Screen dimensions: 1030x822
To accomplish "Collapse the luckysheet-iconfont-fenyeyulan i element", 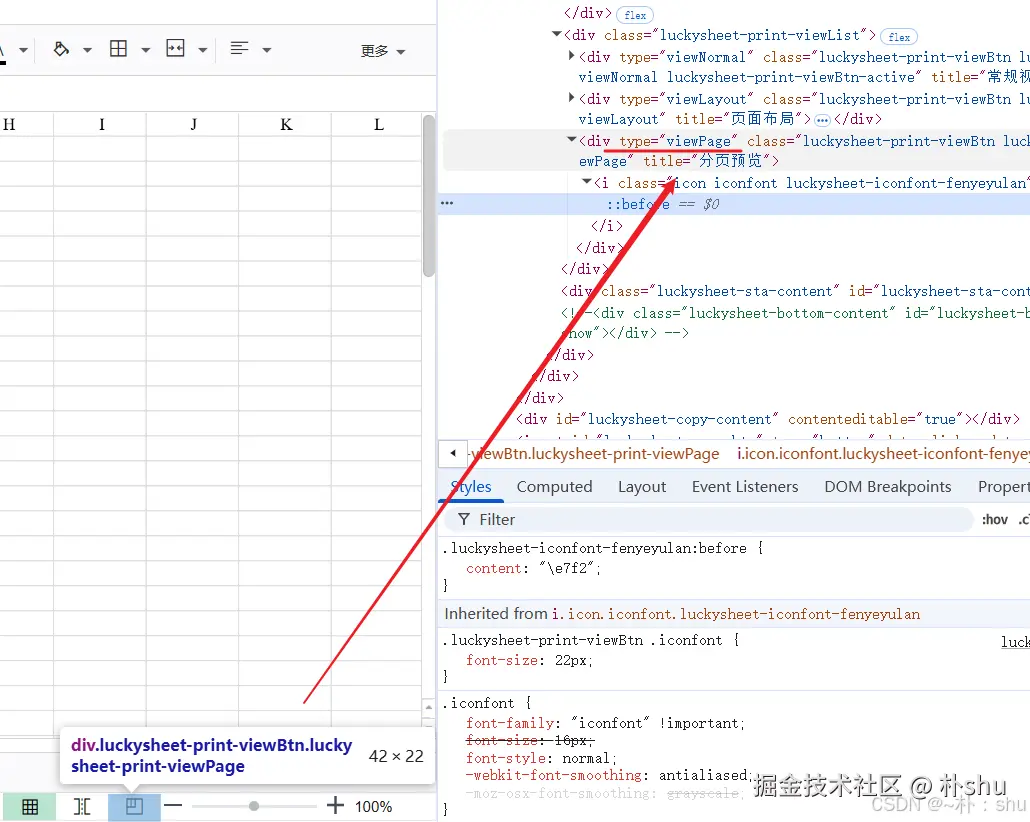I will click(587, 181).
